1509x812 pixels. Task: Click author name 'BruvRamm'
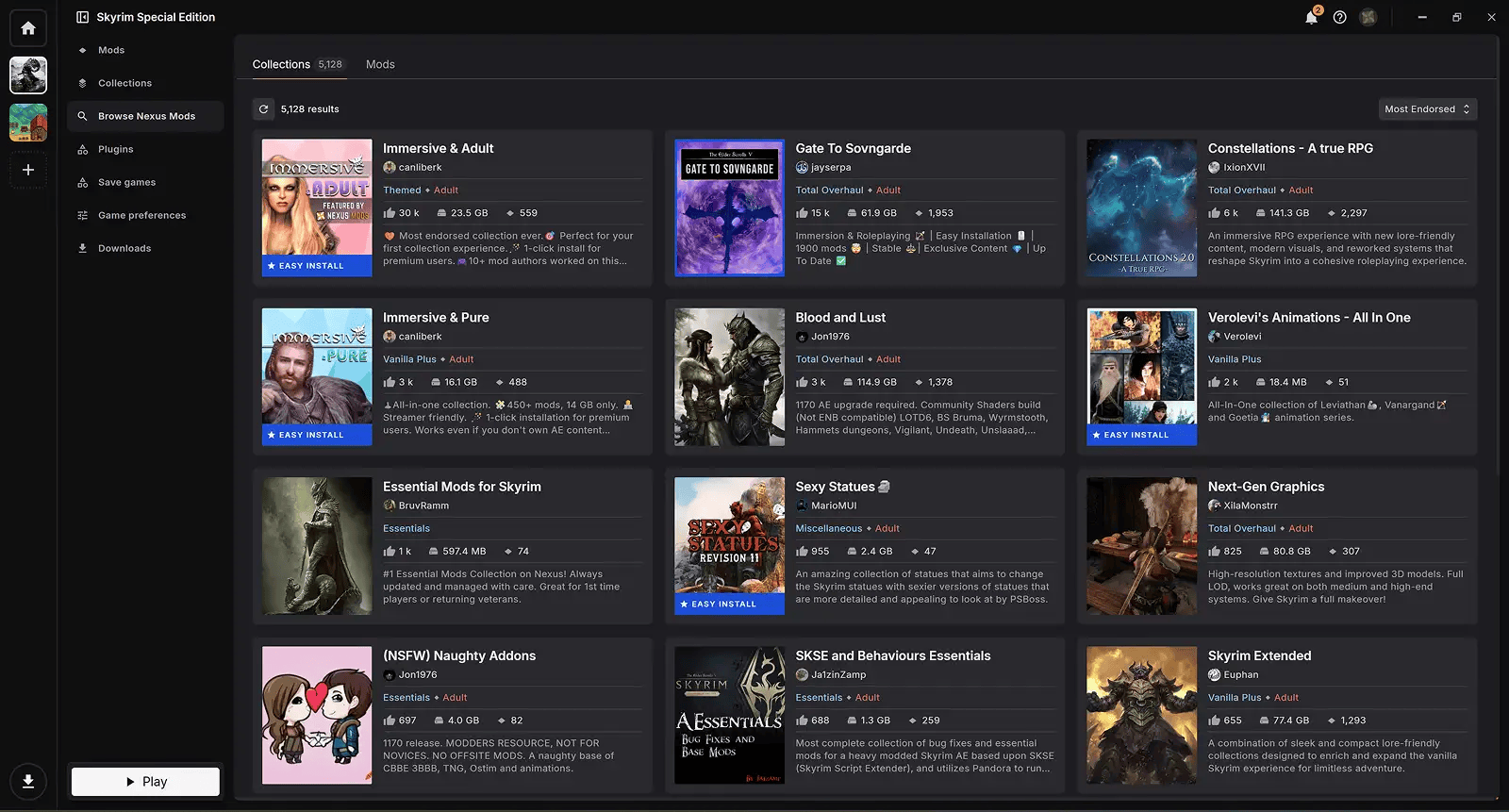(423, 505)
